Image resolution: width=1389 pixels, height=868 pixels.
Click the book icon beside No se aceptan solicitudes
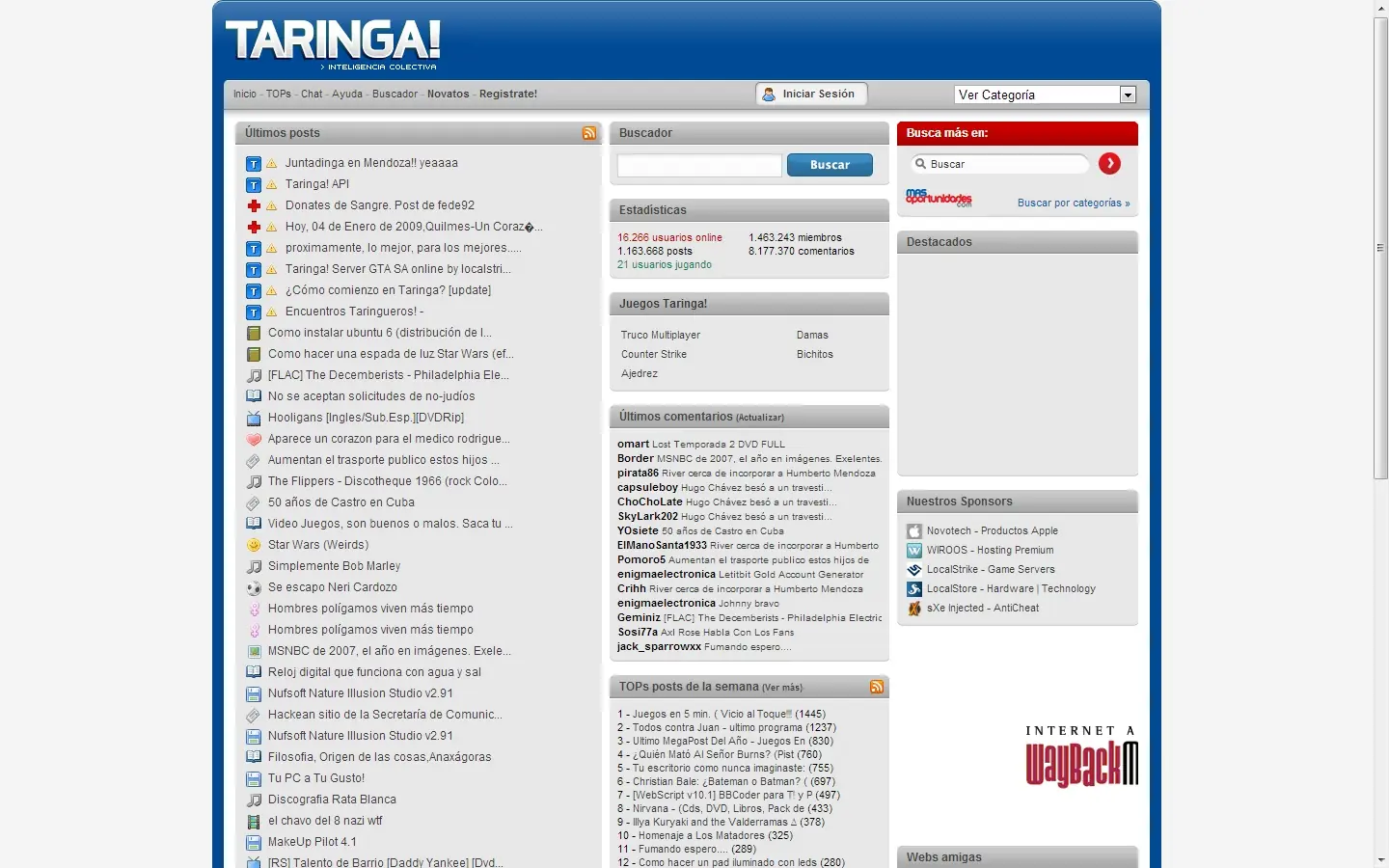pos(254,396)
